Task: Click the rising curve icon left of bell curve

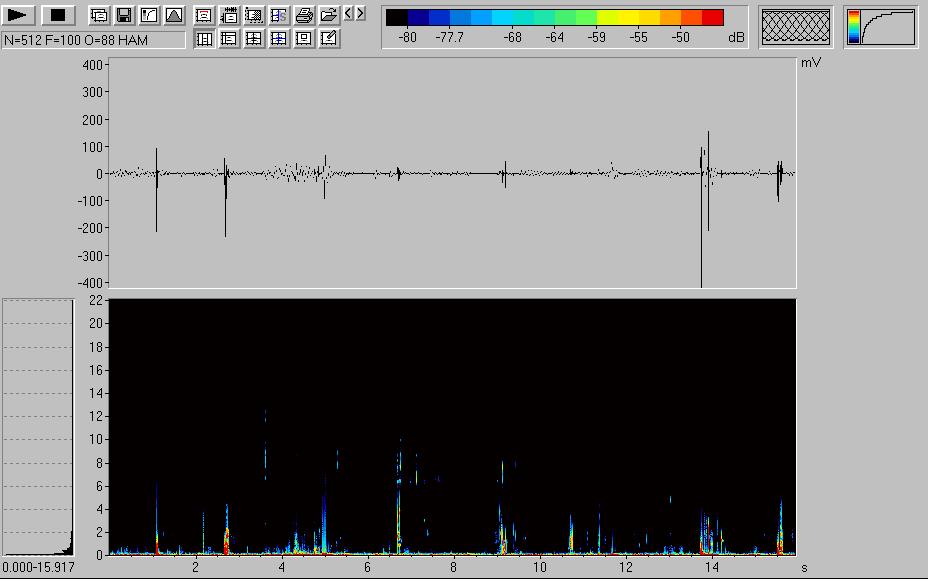Action: (x=149, y=15)
